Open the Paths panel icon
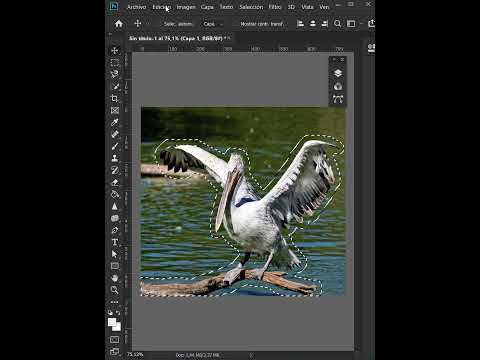480x360 pixels. (x=338, y=99)
